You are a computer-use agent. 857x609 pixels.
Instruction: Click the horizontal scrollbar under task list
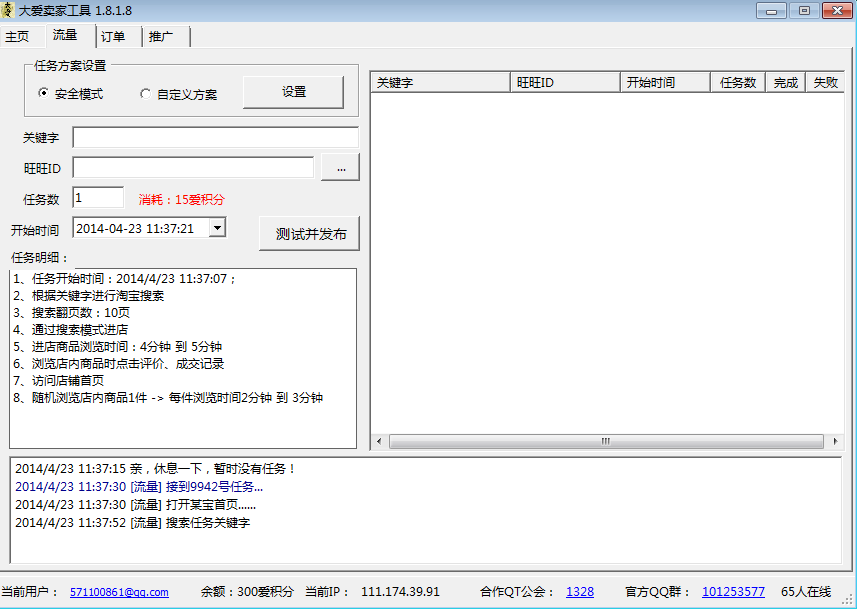(x=603, y=440)
